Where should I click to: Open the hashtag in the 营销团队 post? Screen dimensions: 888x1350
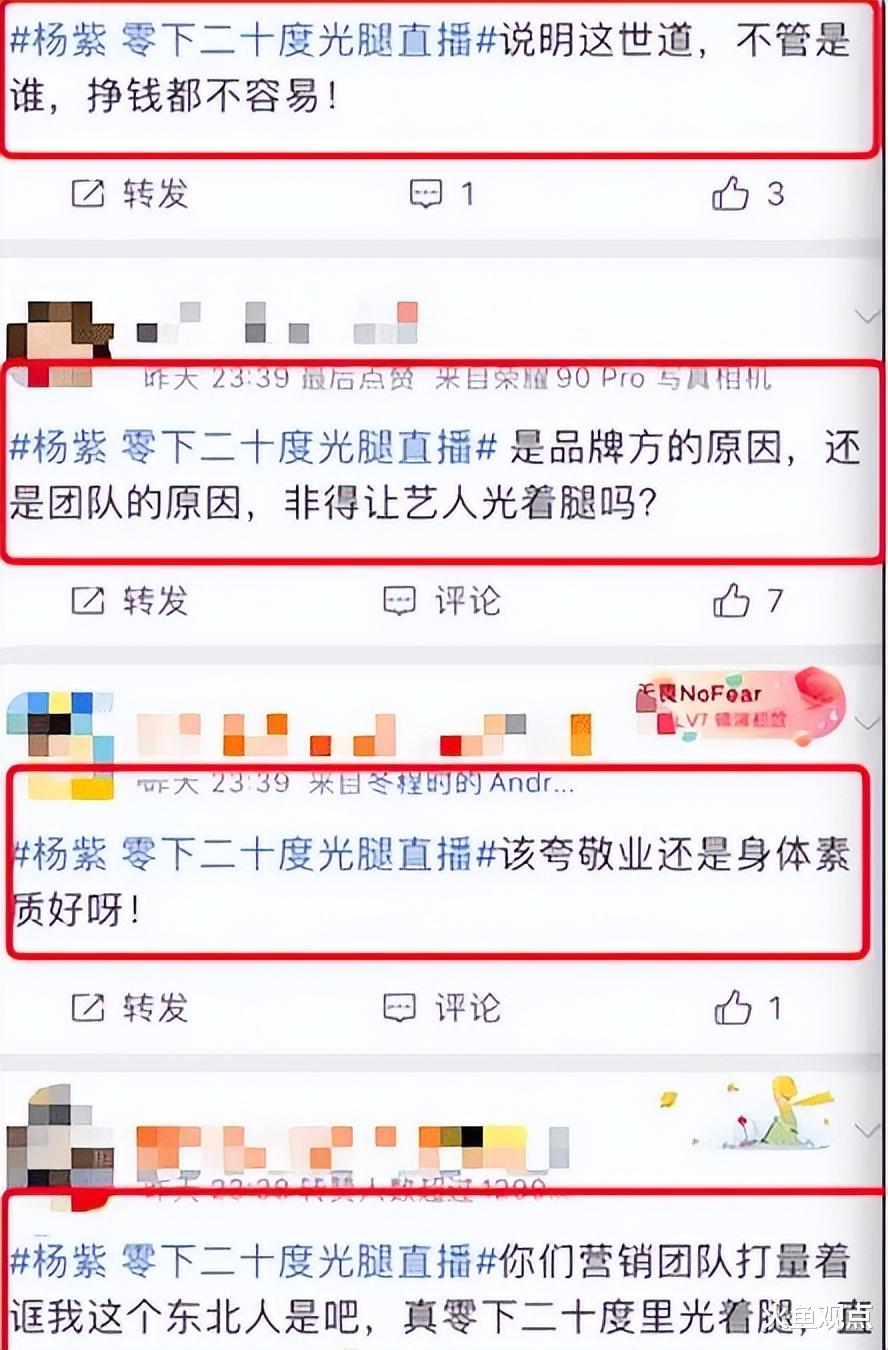pyautogui.click(x=253, y=1262)
